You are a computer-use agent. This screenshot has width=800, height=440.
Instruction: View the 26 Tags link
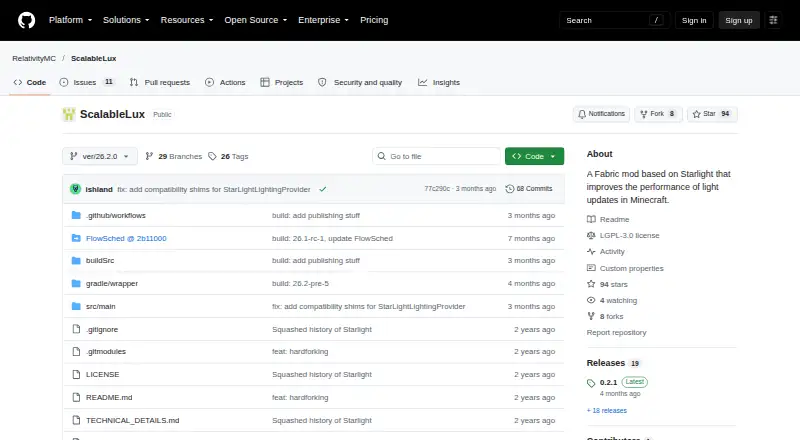228,156
